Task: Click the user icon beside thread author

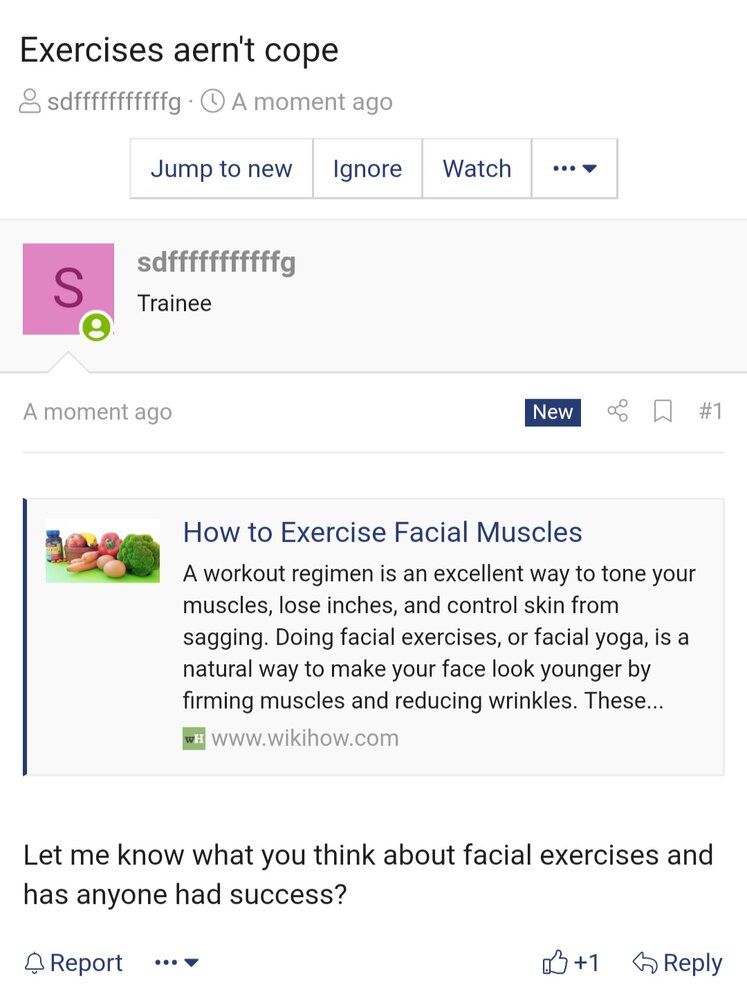Action: pos(30,101)
